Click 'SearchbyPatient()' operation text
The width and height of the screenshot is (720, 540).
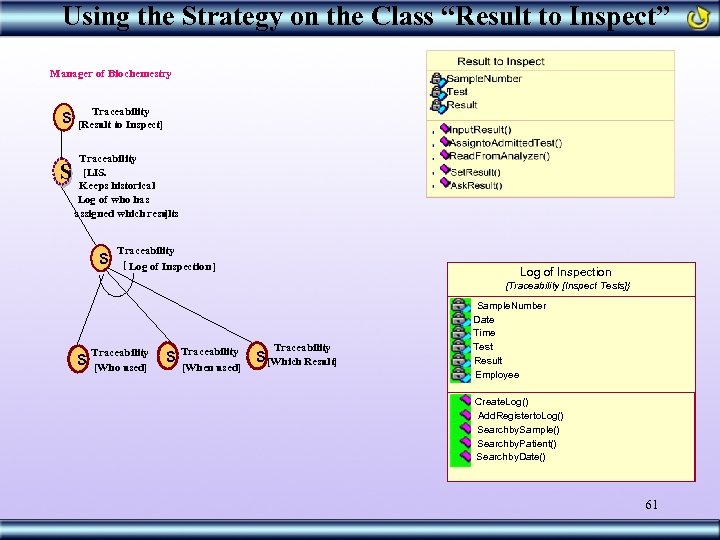[517, 444]
